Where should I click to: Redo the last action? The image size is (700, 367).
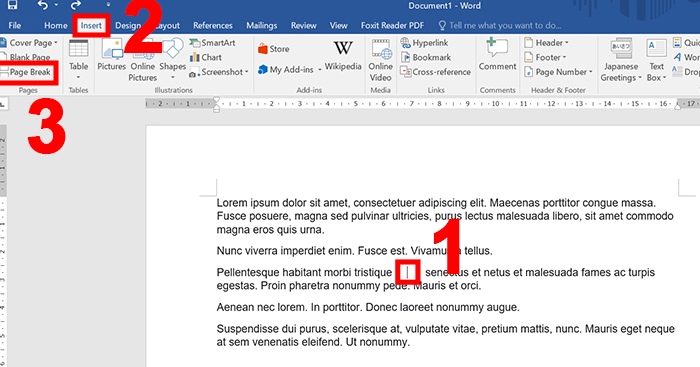point(76,5)
